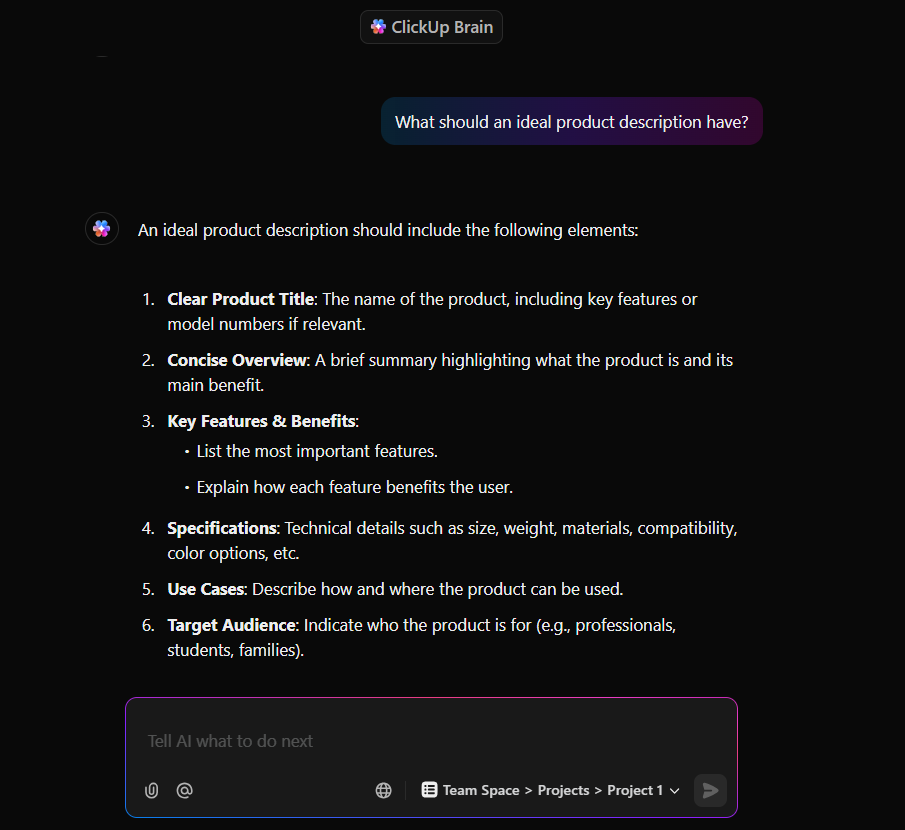The width and height of the screenshot is (905, 830).
Task: Click the 'Clear Product Title' list item
Action: tap(432, 312)
